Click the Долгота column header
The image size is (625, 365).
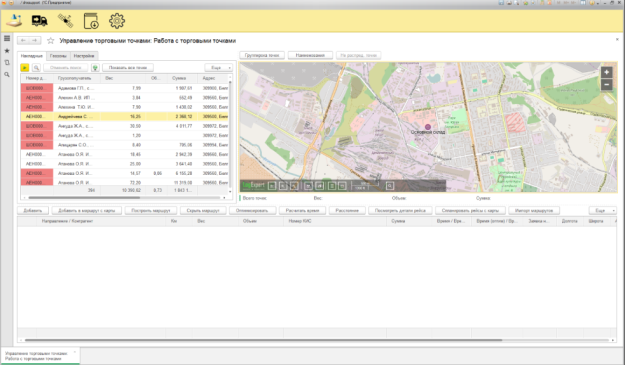point(570,221)
